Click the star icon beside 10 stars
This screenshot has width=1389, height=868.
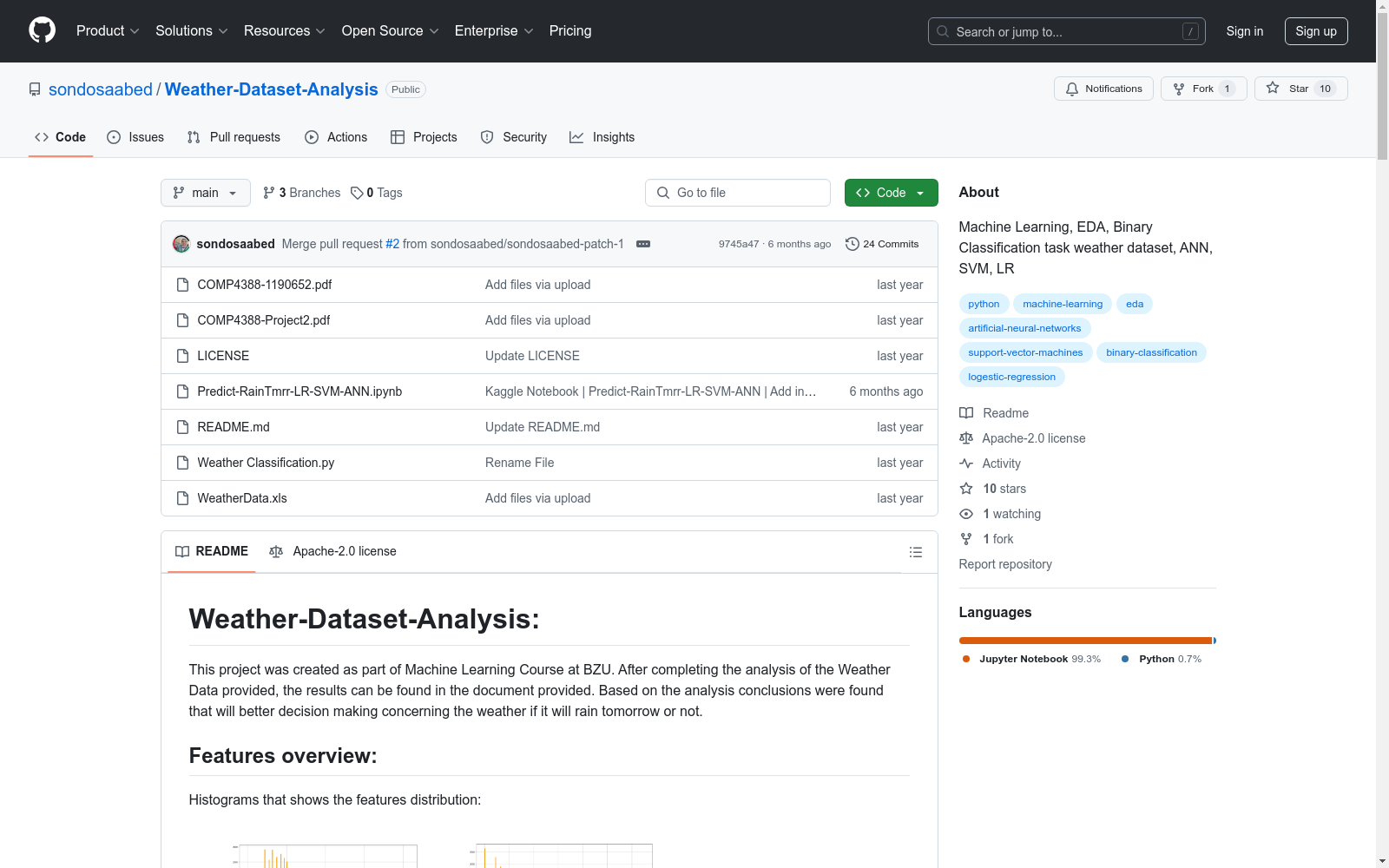pyautogui.click(x=966, y=489)
